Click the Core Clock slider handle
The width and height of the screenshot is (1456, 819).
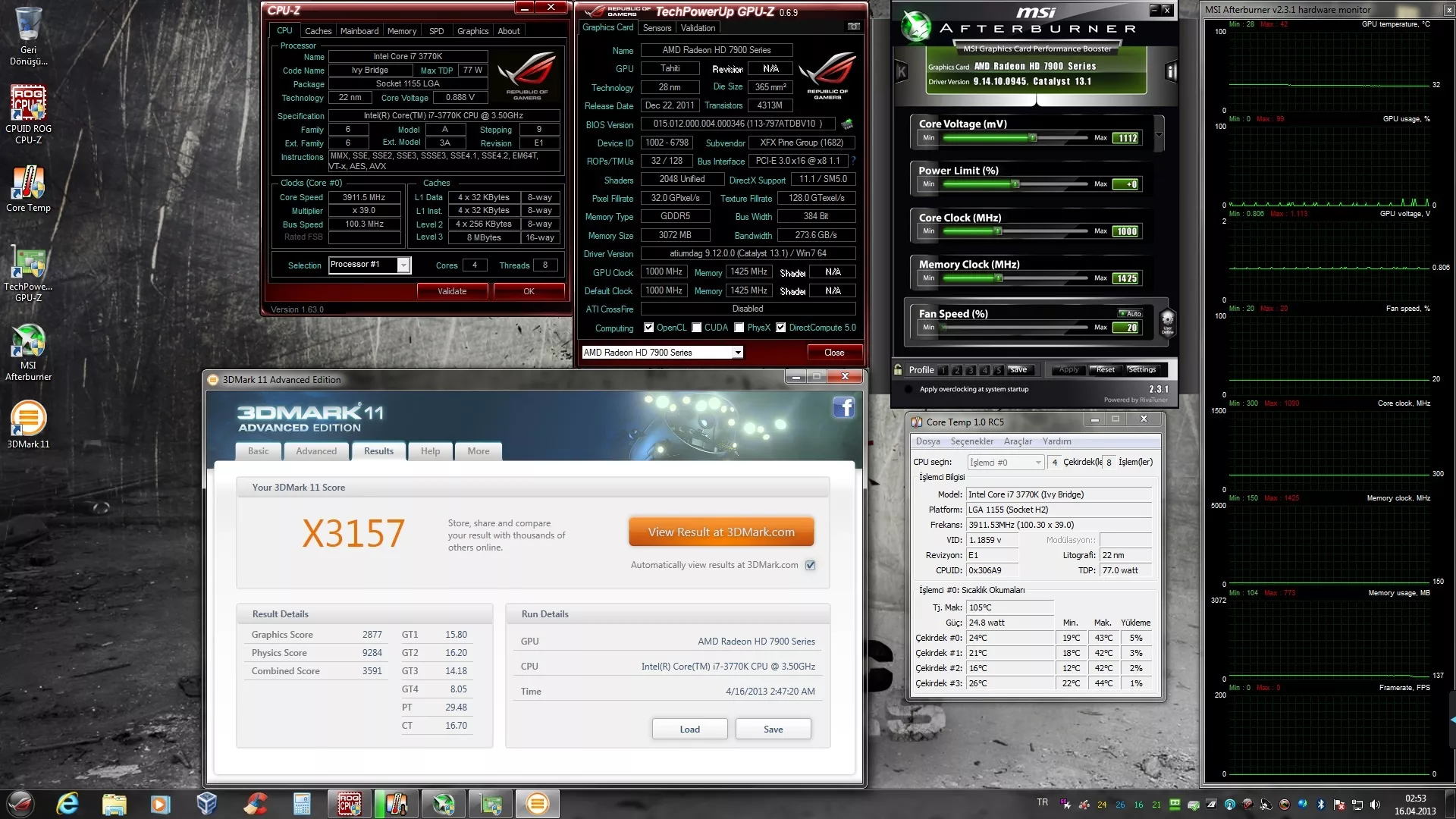[998, 231]
